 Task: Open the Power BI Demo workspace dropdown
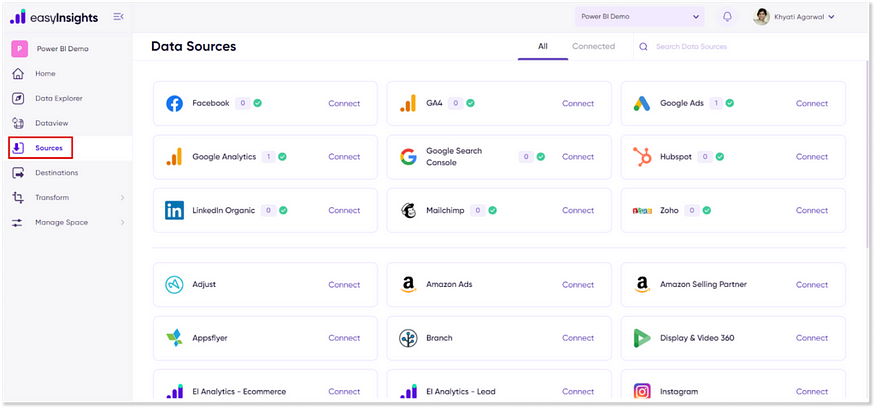pos(640,17)
